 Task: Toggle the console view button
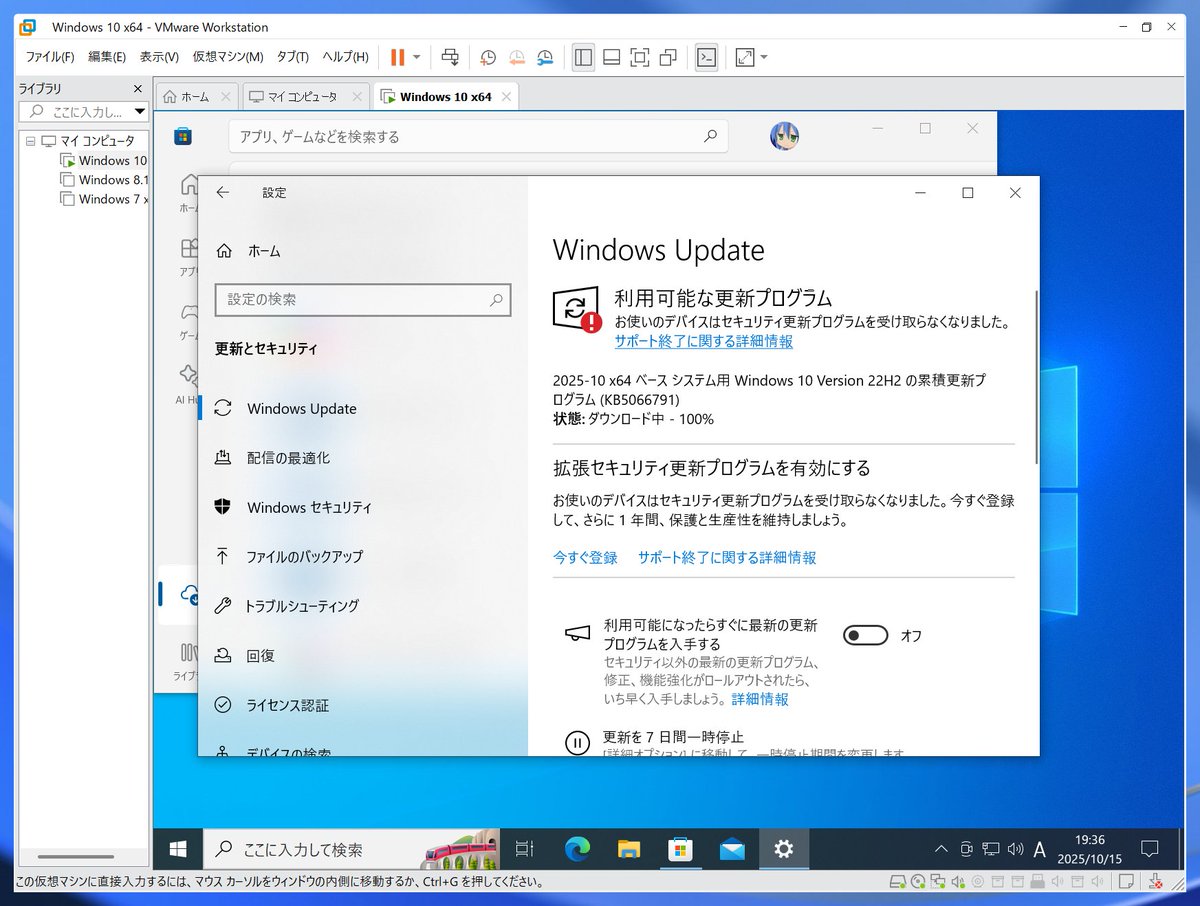pos(707,57)
